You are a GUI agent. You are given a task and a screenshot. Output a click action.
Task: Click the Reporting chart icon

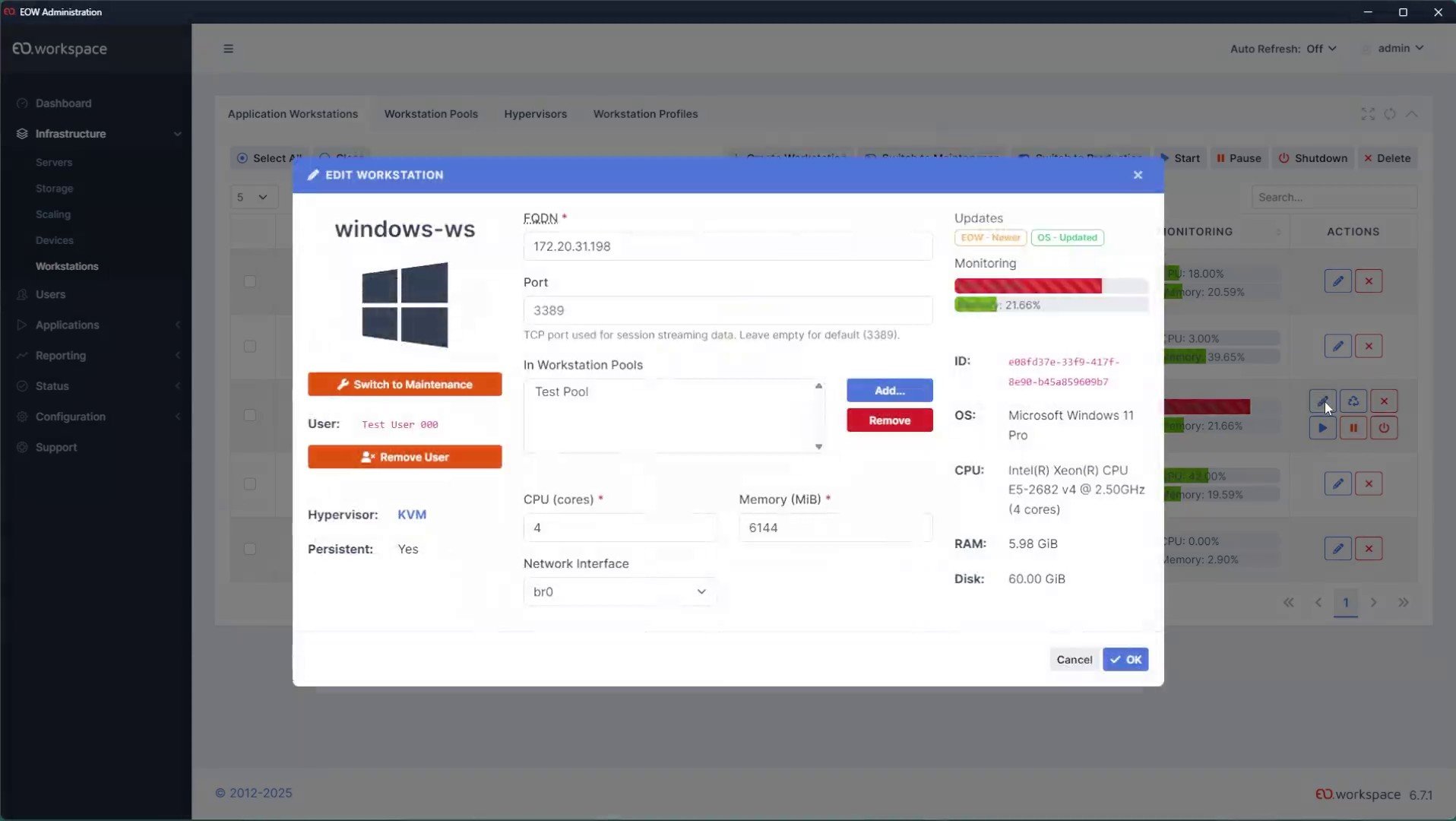pos(22,355)
